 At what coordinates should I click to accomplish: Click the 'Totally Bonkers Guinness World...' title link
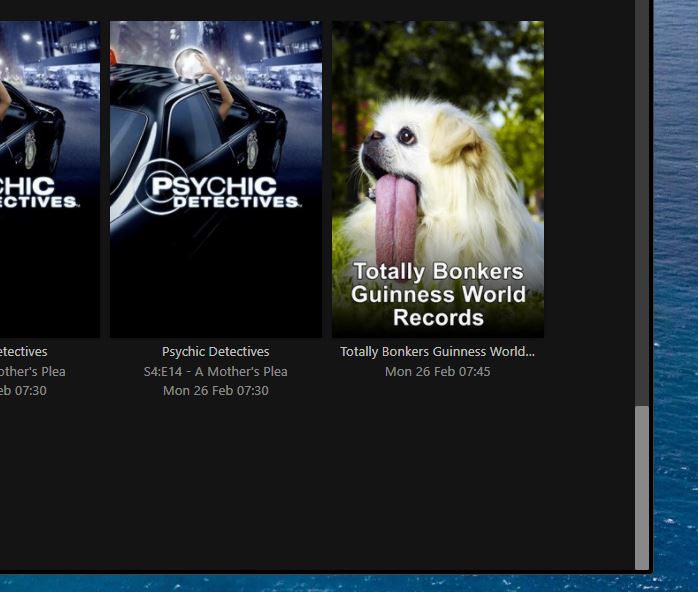[438, 352]
